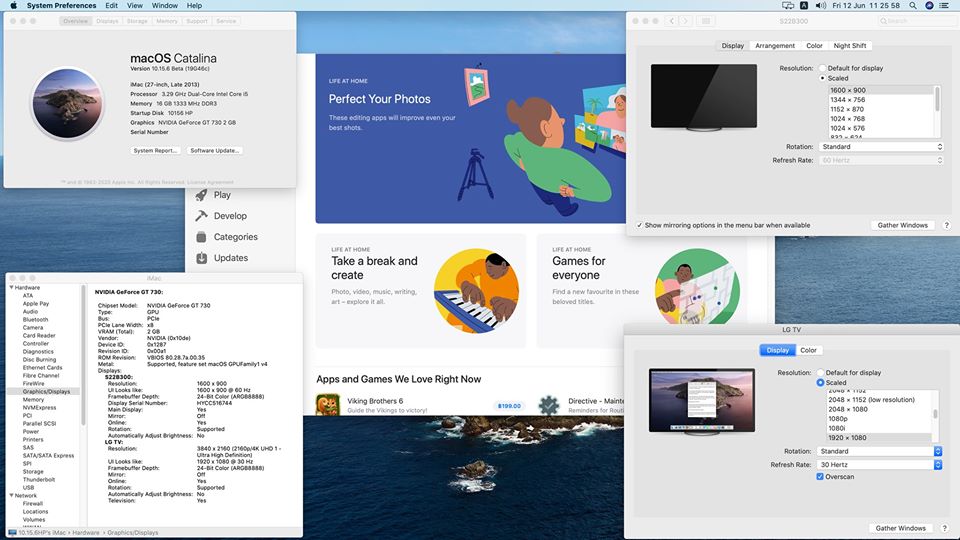
Task: Click the Play rocket icon in App Store
Action: [x=201, y=195]
